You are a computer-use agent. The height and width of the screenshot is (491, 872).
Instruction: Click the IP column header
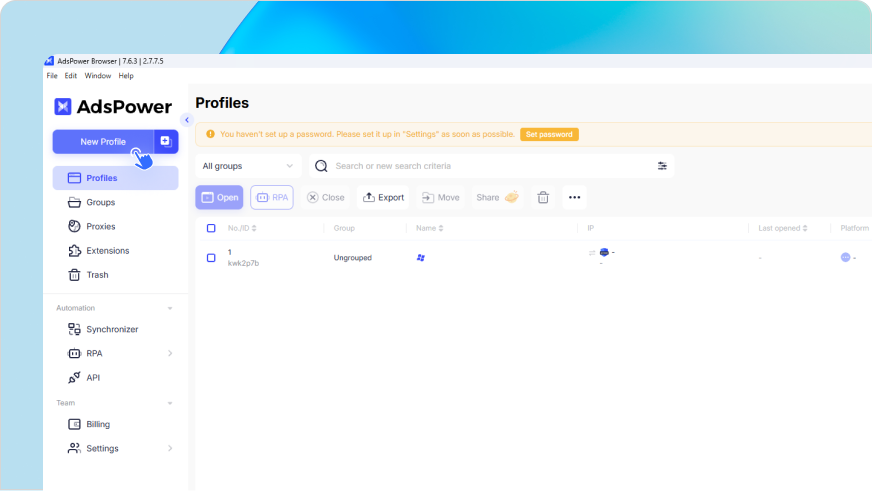click(591, 228)
